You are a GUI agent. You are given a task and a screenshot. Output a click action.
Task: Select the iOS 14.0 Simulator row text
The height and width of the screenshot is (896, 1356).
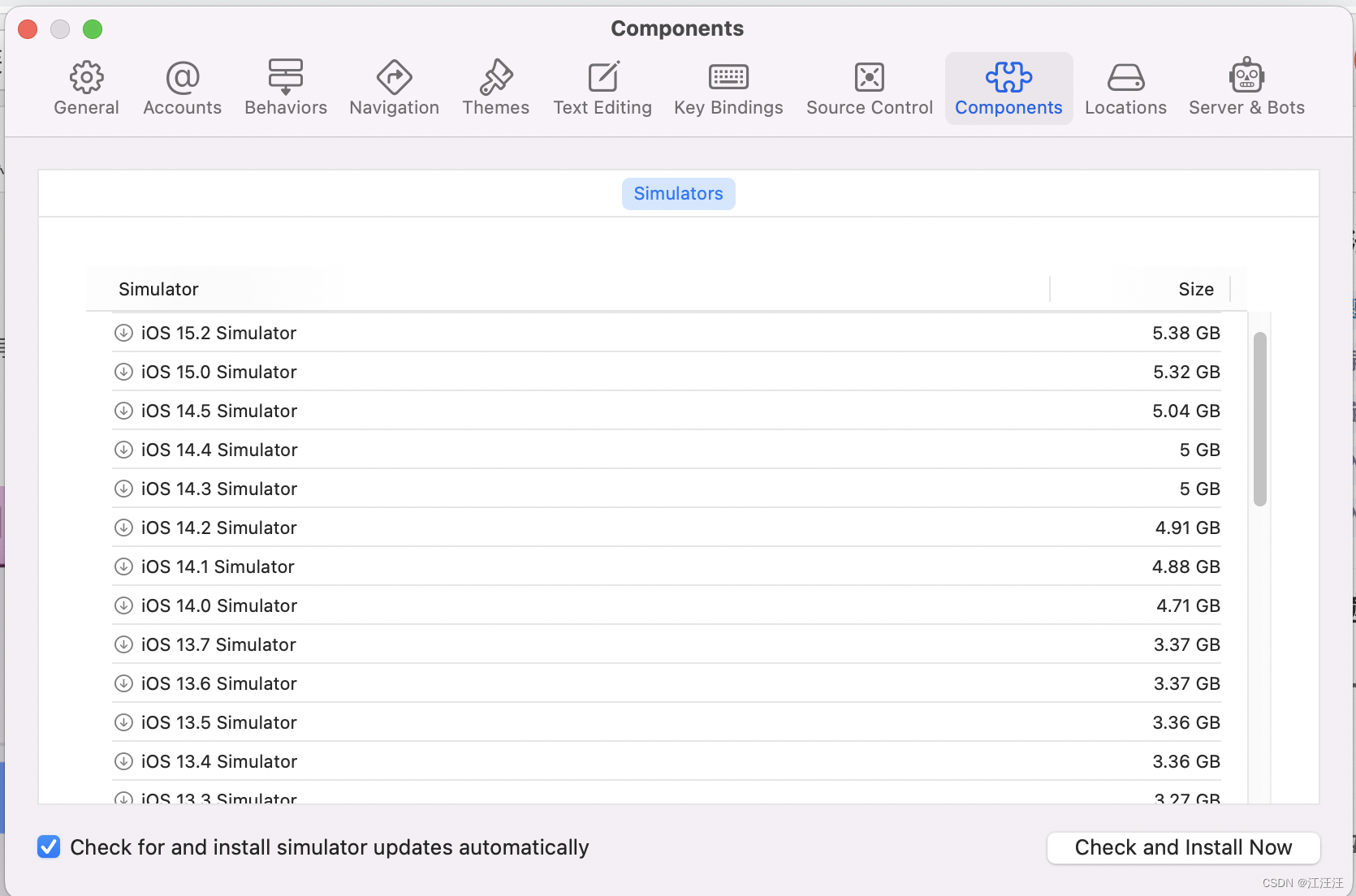tap(219, 605)
